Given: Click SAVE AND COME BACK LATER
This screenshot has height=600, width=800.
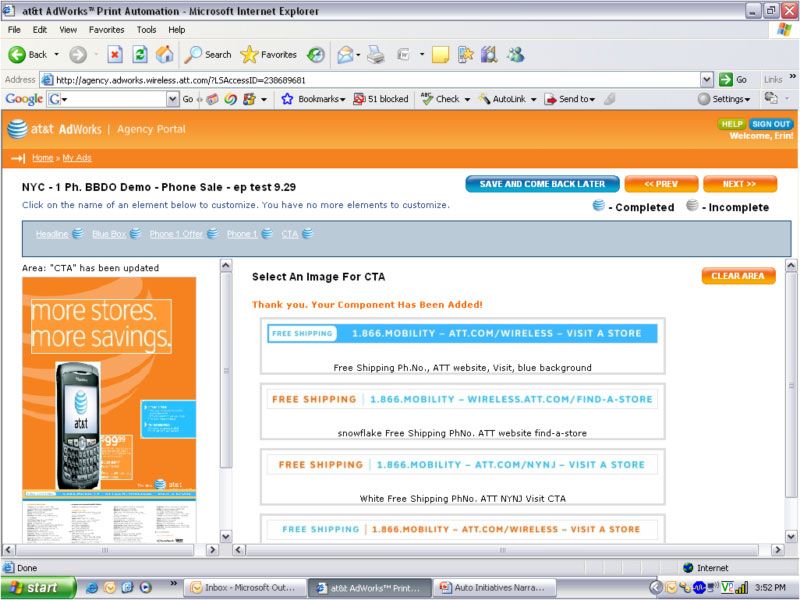Looking at the screenshot, I should click(x=541, y=184).
